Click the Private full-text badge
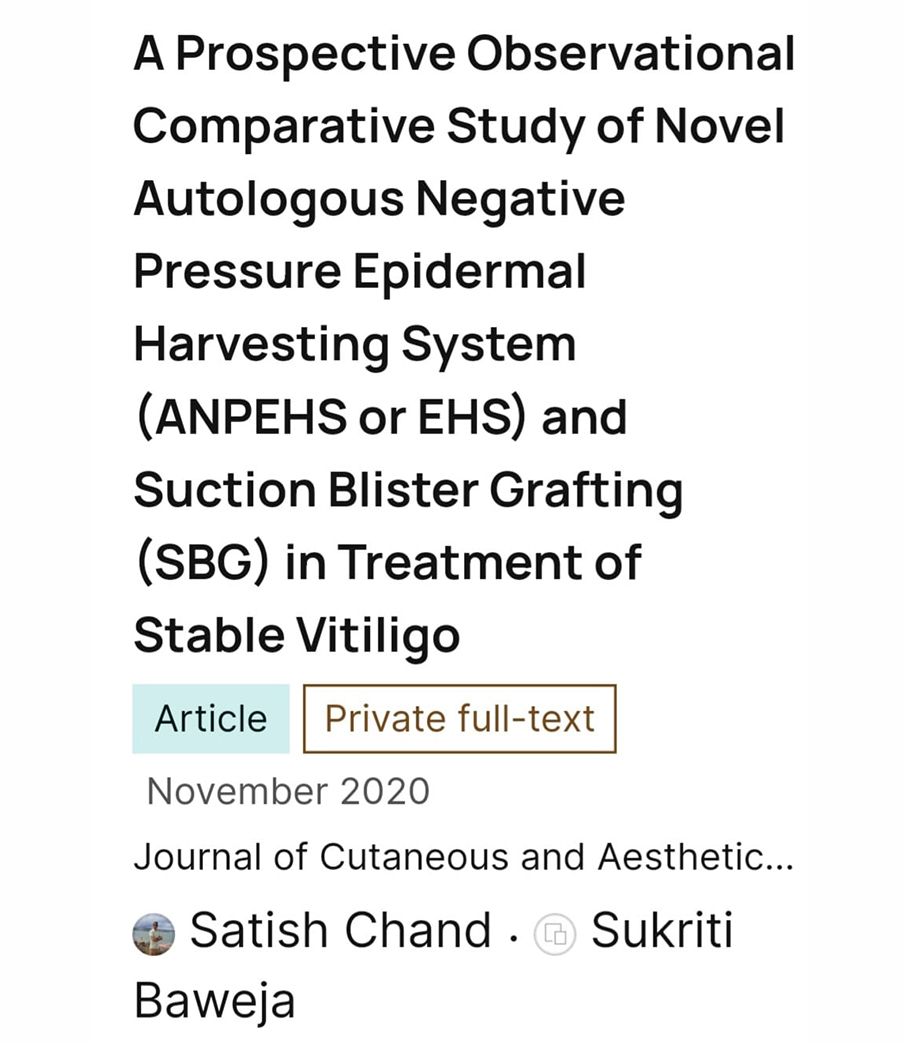This screenshot has width=903, height=1045. point(459,719)
